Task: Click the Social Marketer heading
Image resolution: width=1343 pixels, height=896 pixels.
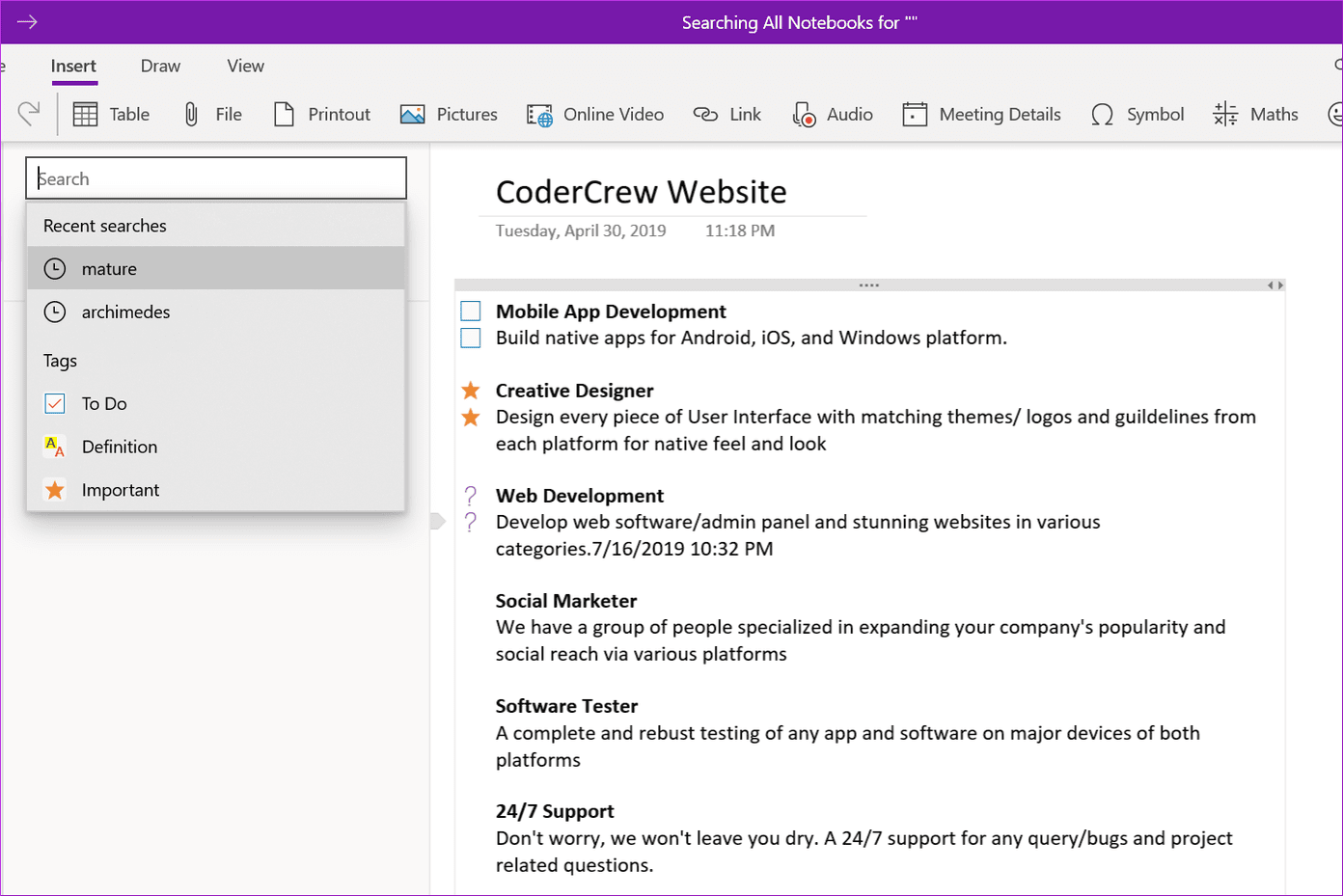Action: coord(566,601)
